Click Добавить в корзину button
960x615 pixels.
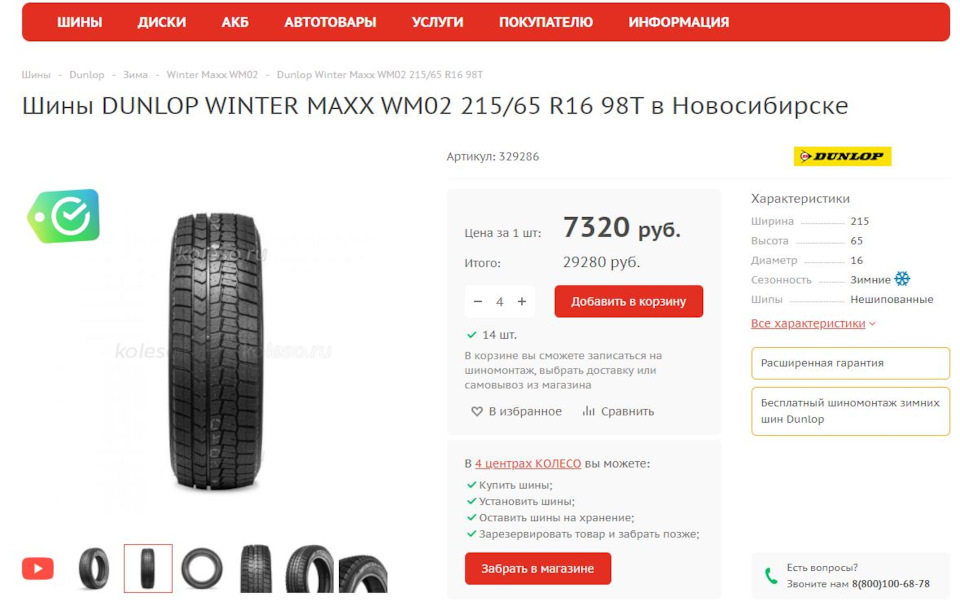click(x=629, y=301)
